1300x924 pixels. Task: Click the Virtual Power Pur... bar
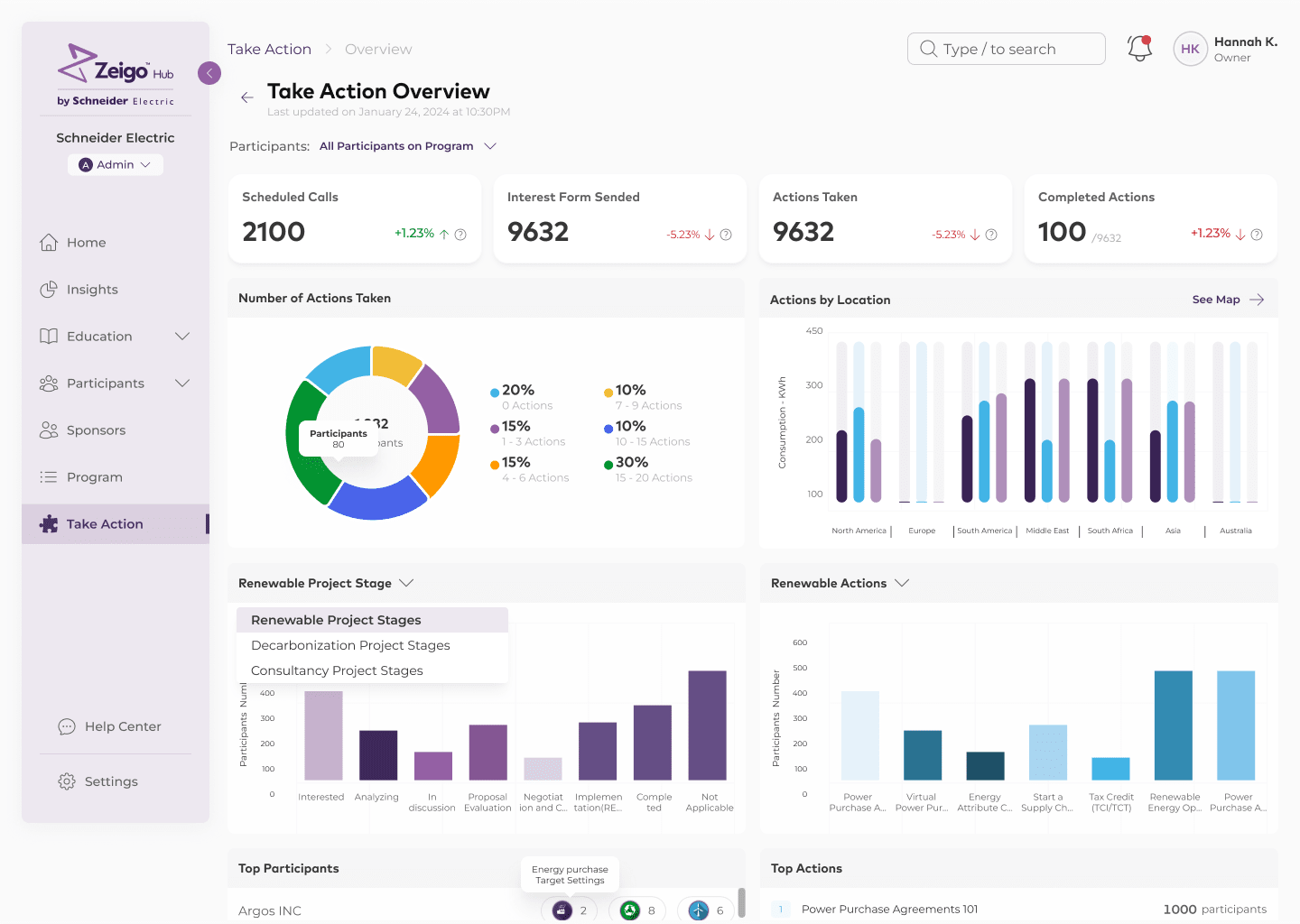923,754
